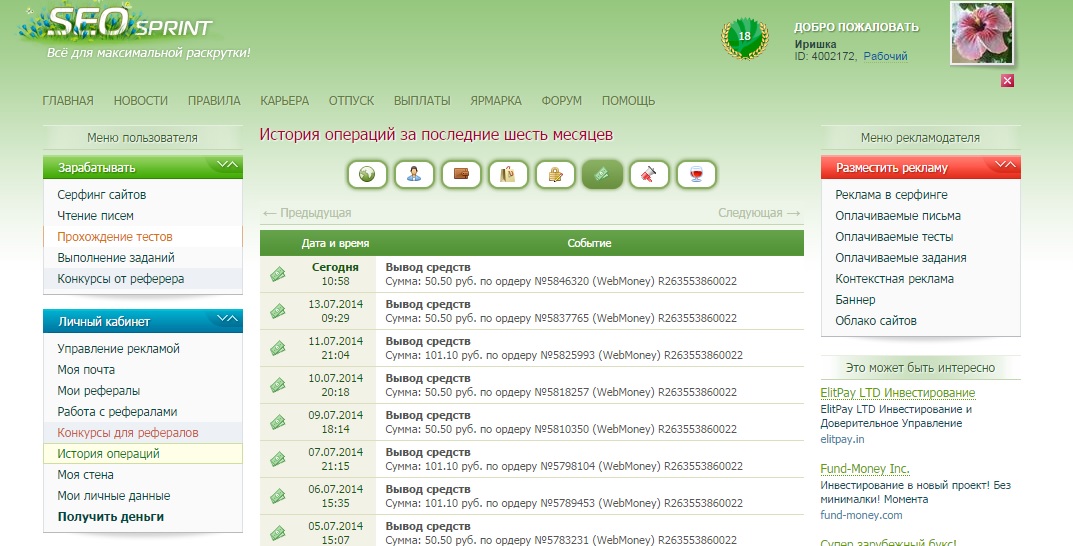The height and width of the screenshot is (546, 1073).
Task: Click the globe filter icon
Action: 367,174
